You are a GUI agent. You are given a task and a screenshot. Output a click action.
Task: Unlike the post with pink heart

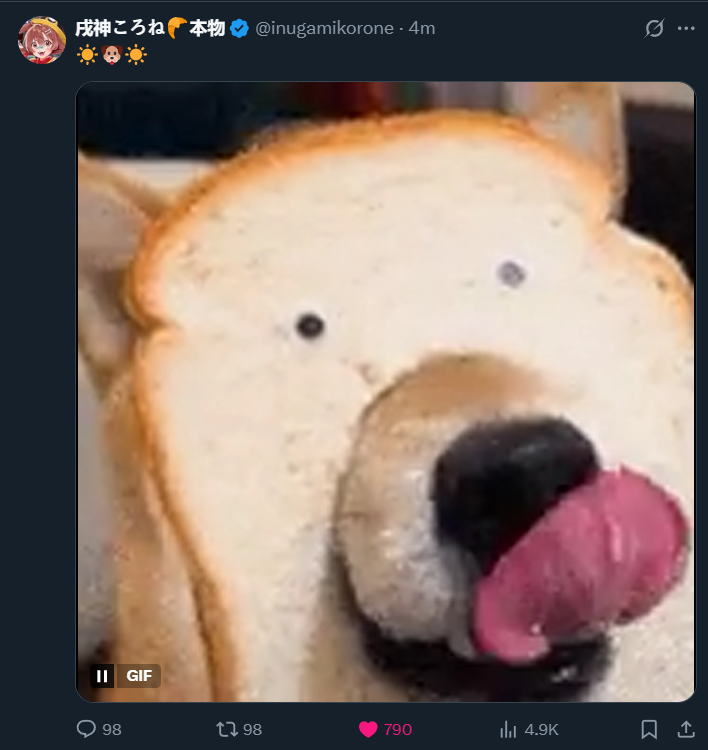point(368,729)
